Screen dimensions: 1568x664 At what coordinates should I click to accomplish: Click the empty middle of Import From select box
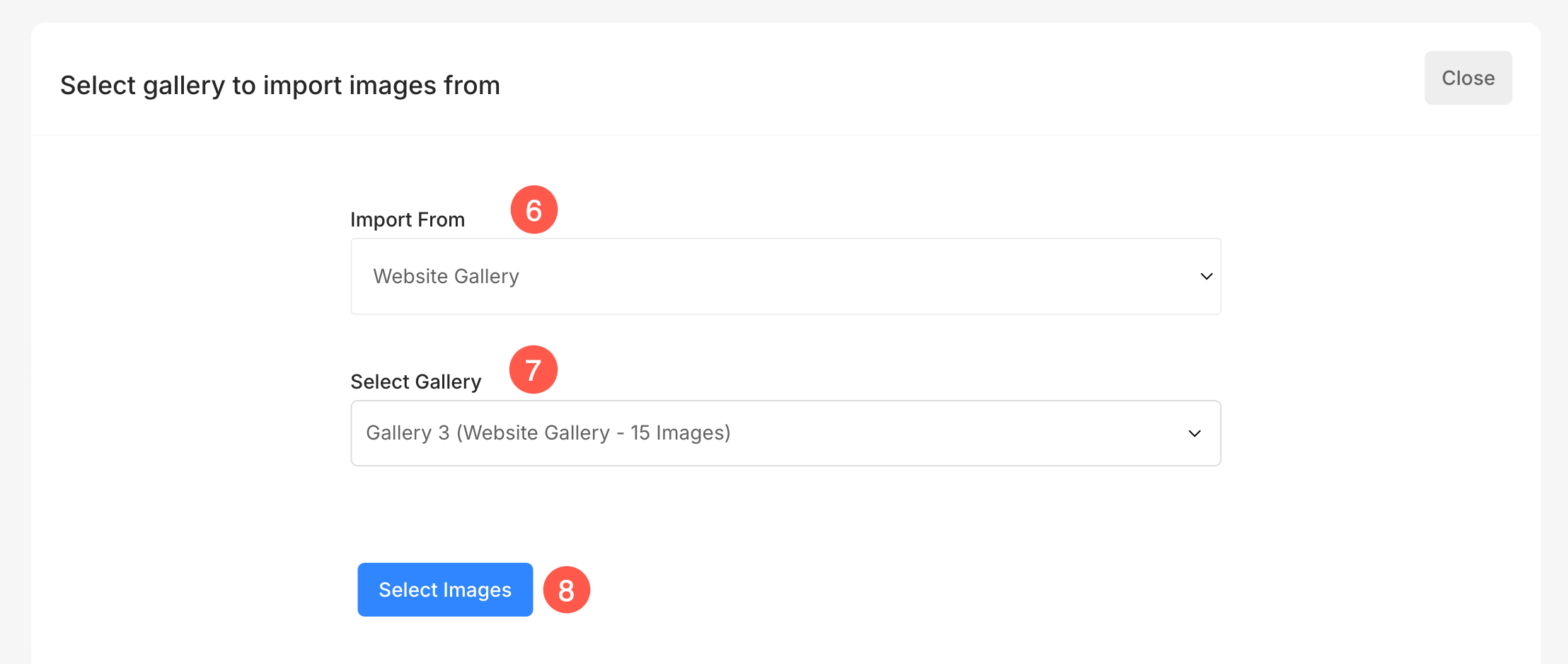pyautogui.click(x=849, y=276)
